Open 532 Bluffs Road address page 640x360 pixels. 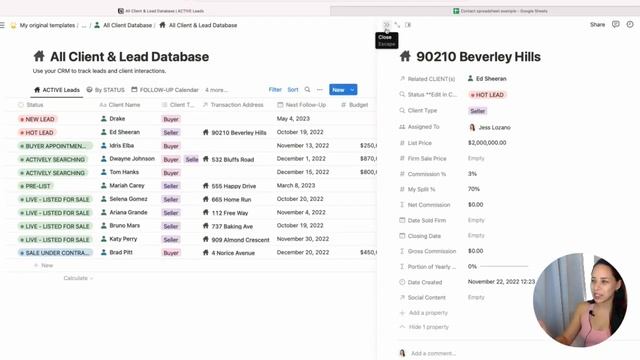click(x=232, y=160)
